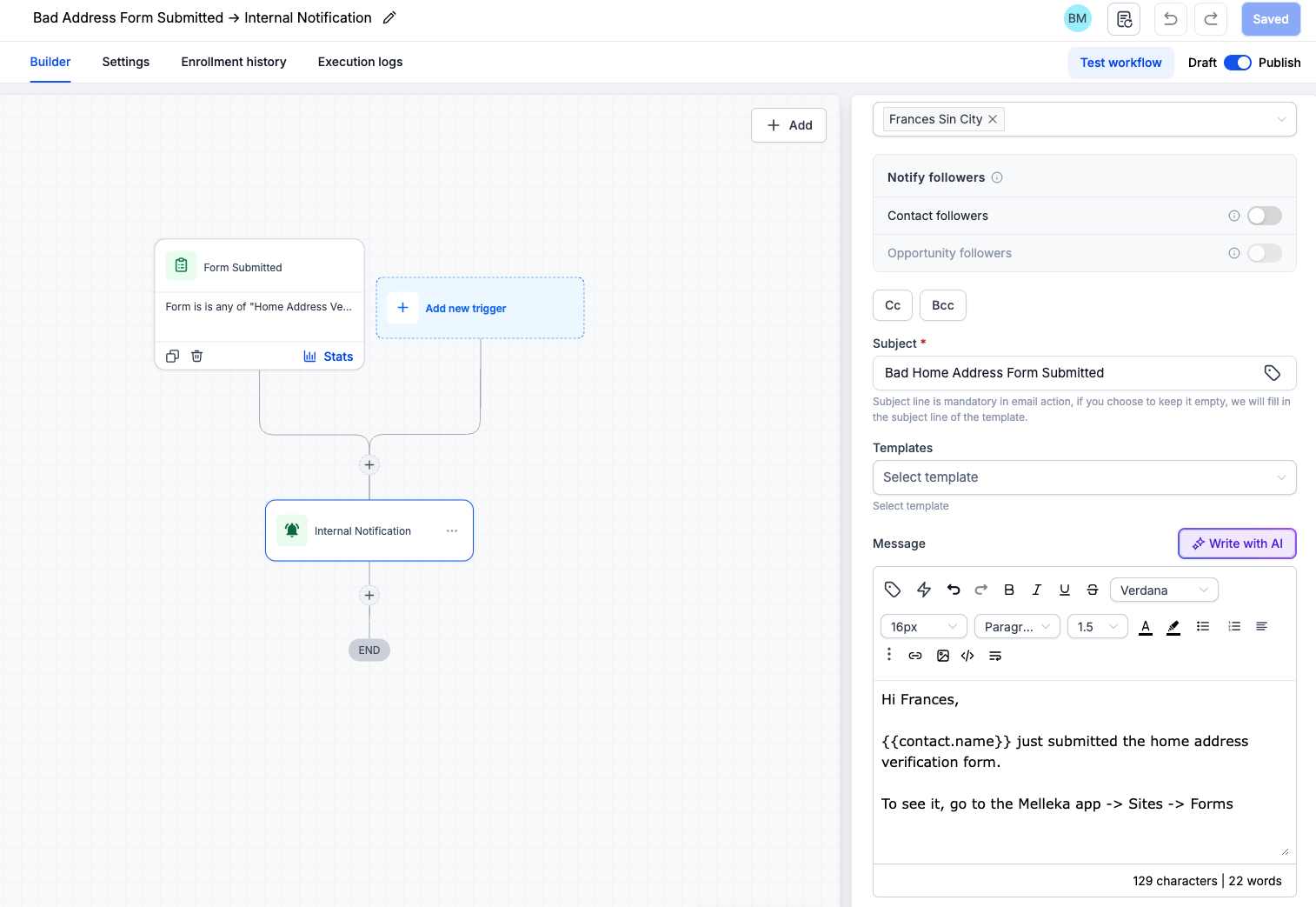The width and height of the screenshot is (1316, 907).
Task: Edit workflow name with pencil icon
Action: tap(389, 17)
